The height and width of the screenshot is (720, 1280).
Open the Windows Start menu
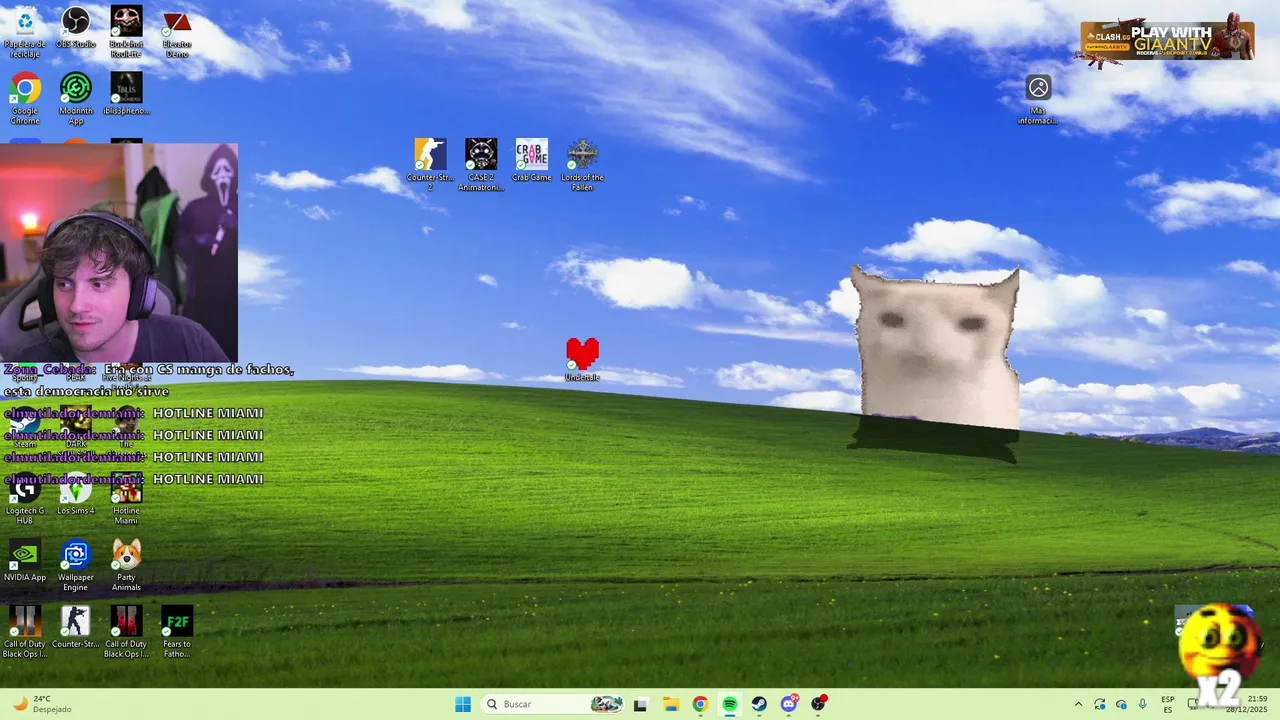463,704
